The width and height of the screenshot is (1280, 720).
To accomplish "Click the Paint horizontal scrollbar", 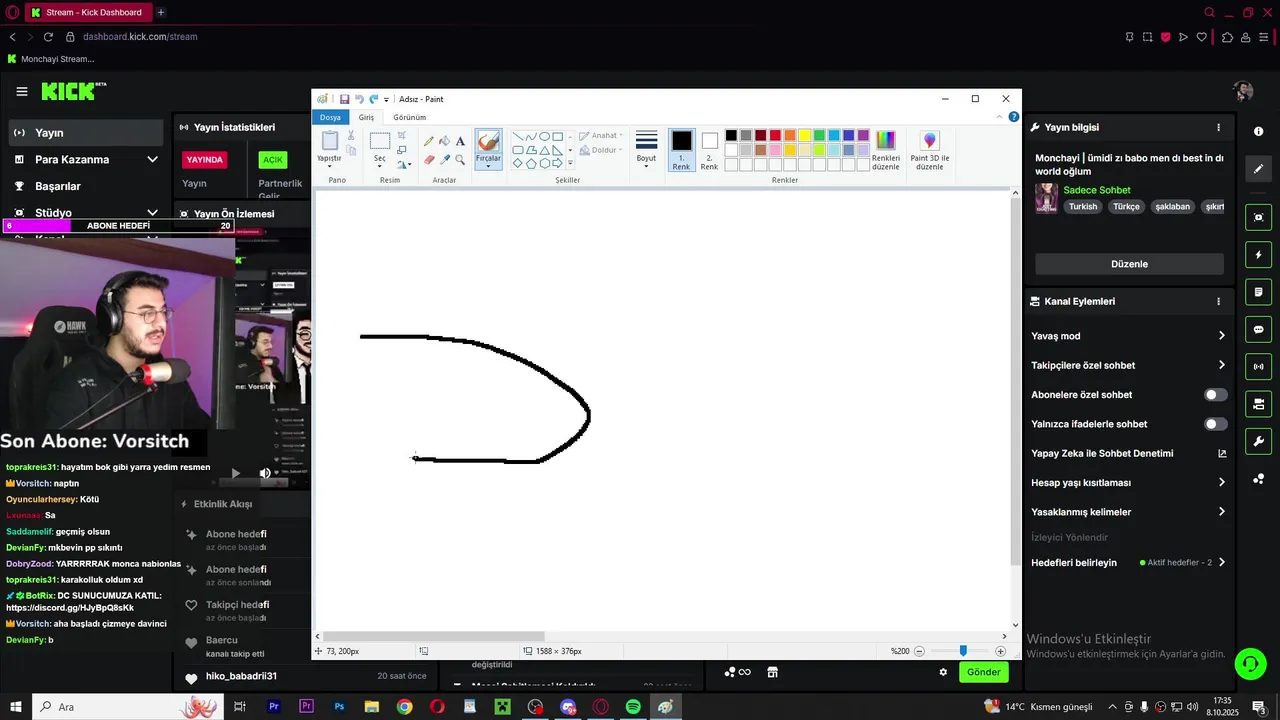I will (433, 636).
